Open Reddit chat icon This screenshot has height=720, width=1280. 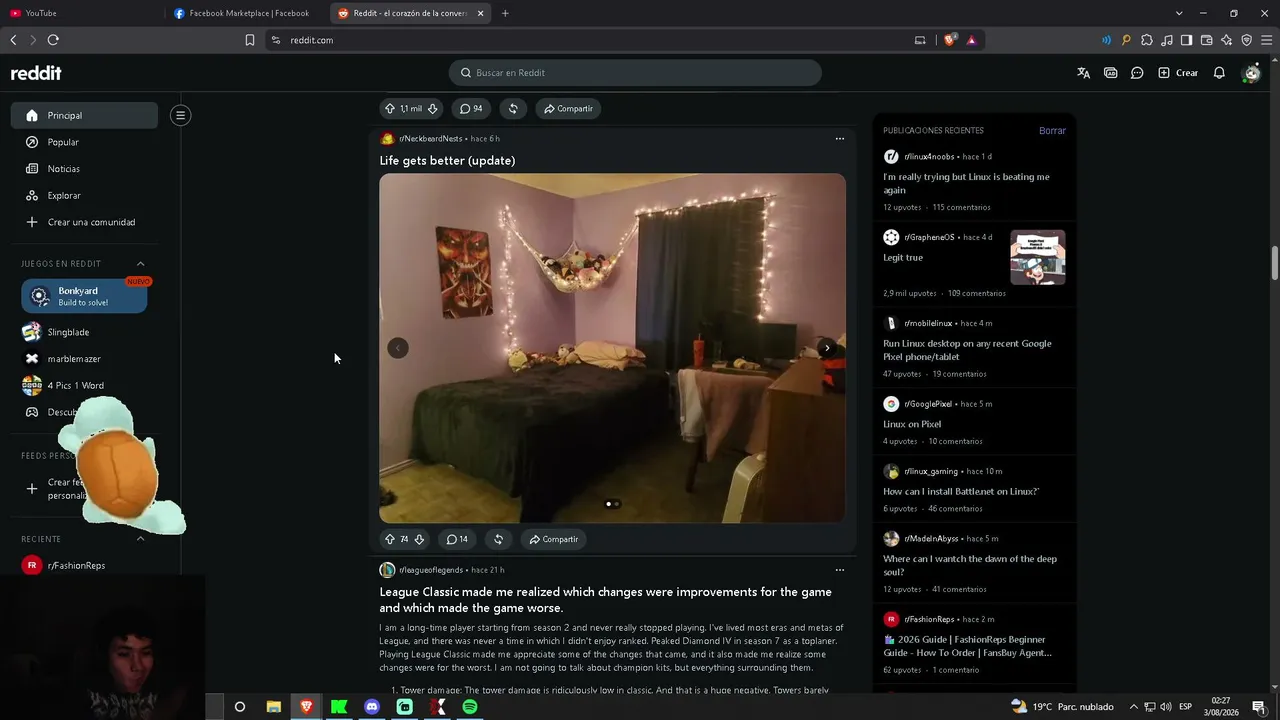click(1137, 73)
